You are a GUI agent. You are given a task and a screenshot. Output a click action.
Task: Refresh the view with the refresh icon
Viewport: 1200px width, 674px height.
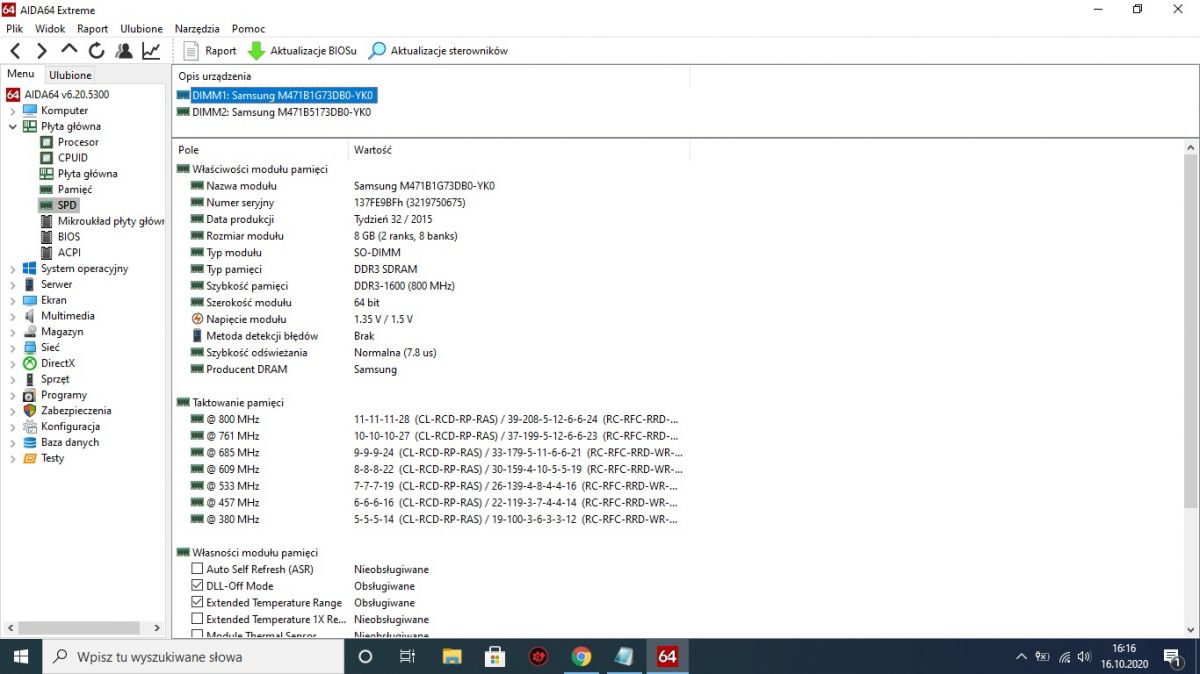click(96, 50)
